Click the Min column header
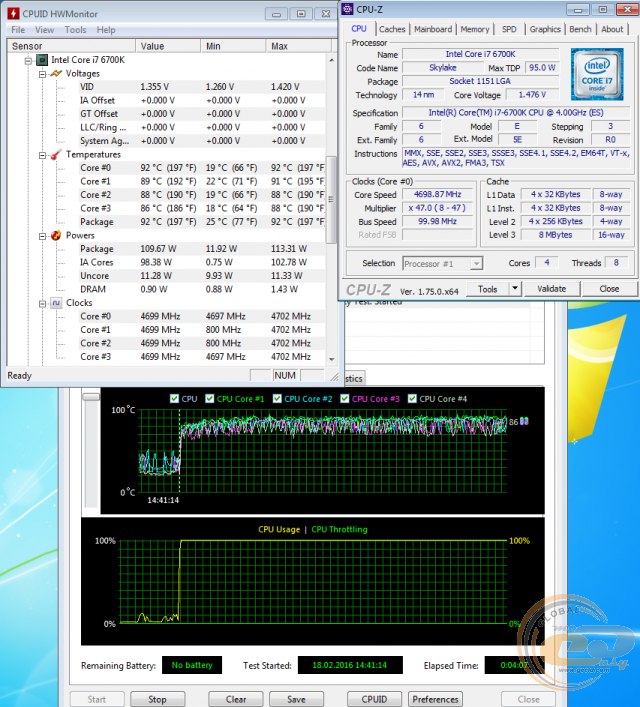 coord(233,46)
